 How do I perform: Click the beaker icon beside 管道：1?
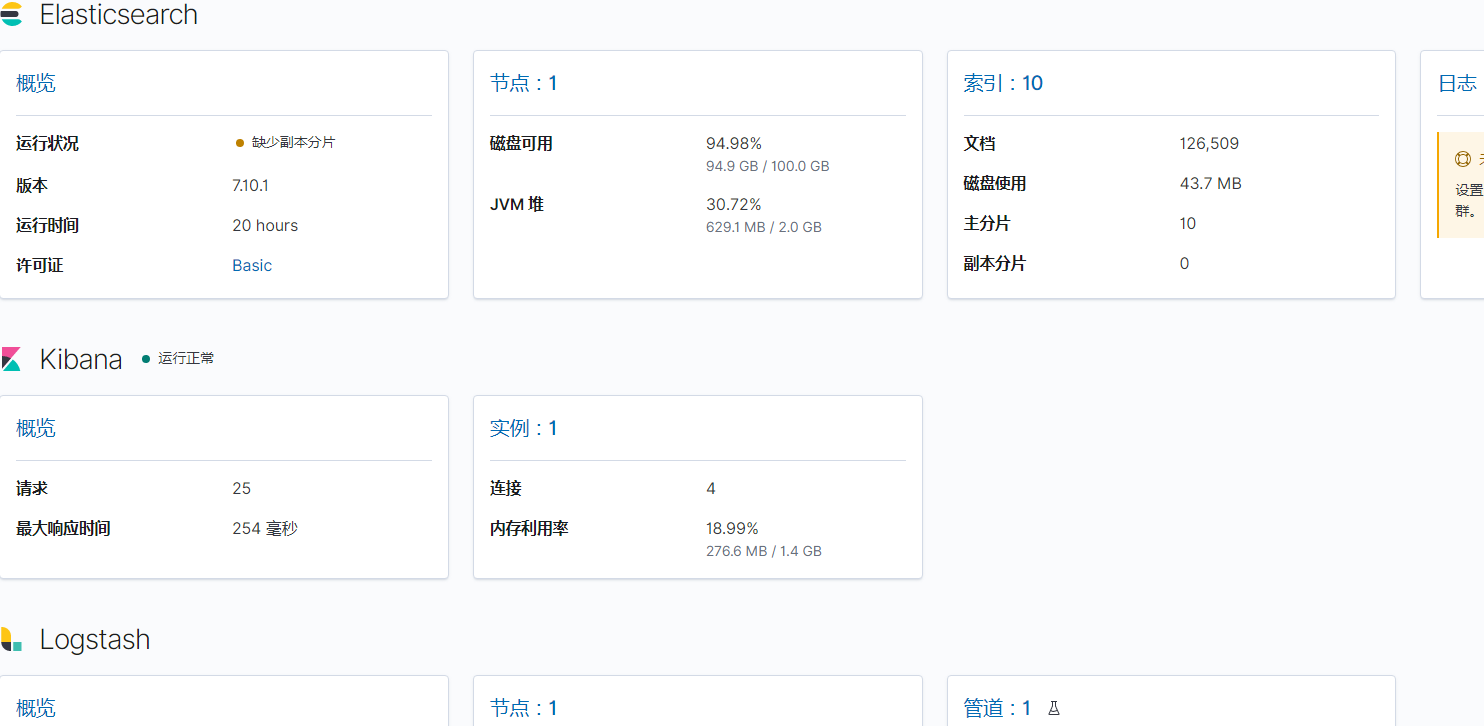pos(1054,707)
